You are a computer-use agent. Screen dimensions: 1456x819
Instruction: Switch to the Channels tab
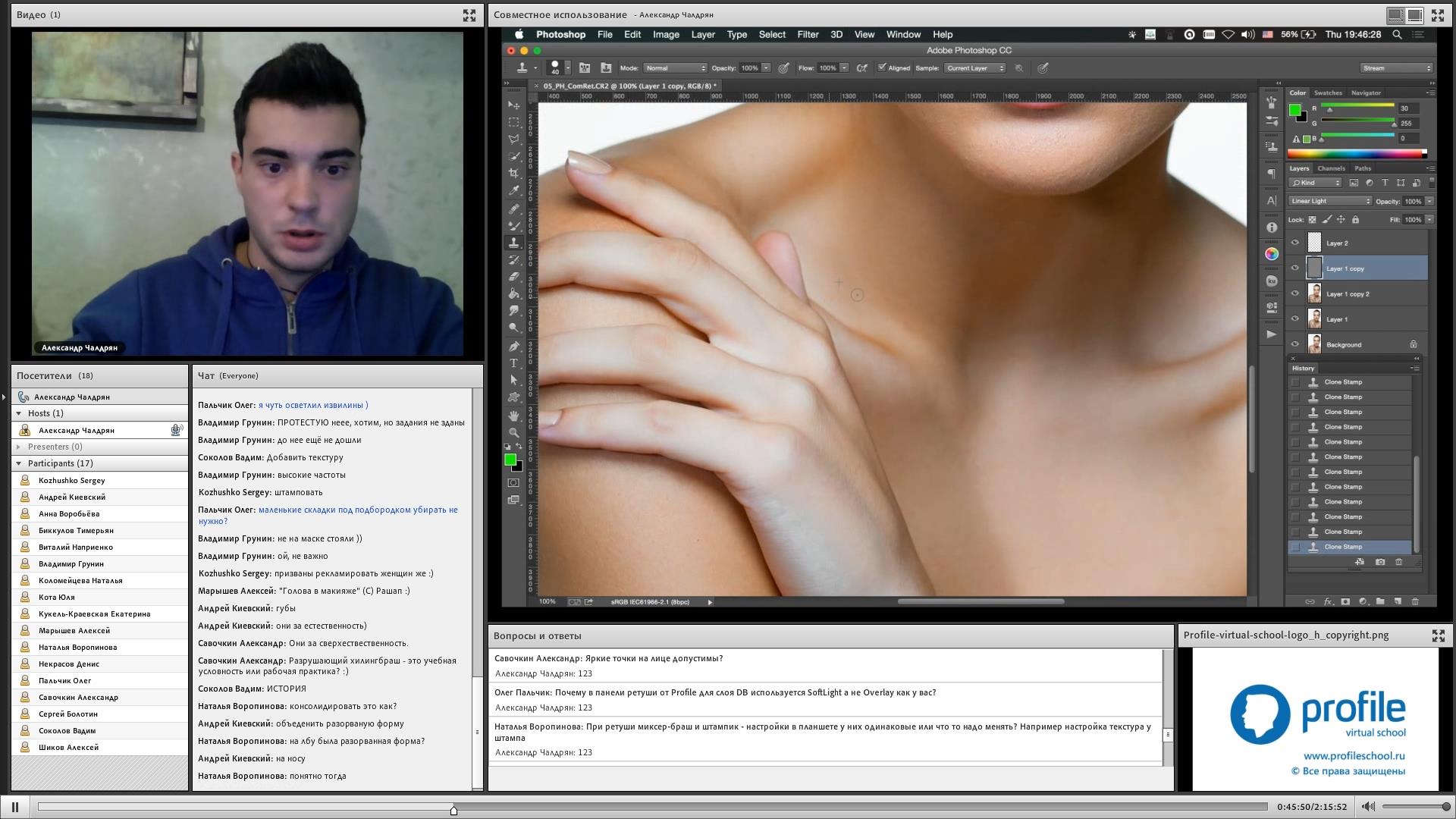[1331, 168]
